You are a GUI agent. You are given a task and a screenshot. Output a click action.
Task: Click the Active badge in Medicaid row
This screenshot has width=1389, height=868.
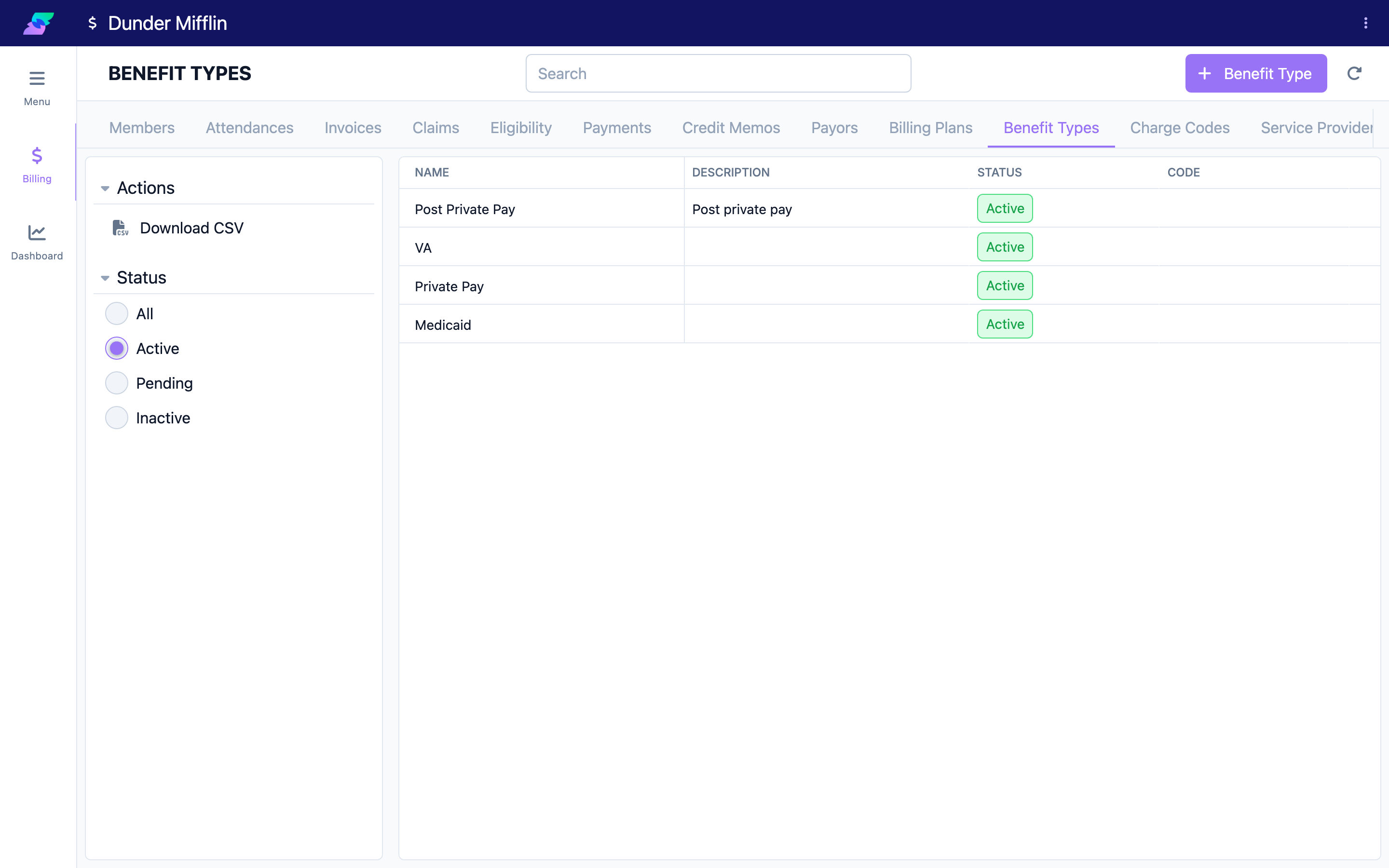(1005, 324)
